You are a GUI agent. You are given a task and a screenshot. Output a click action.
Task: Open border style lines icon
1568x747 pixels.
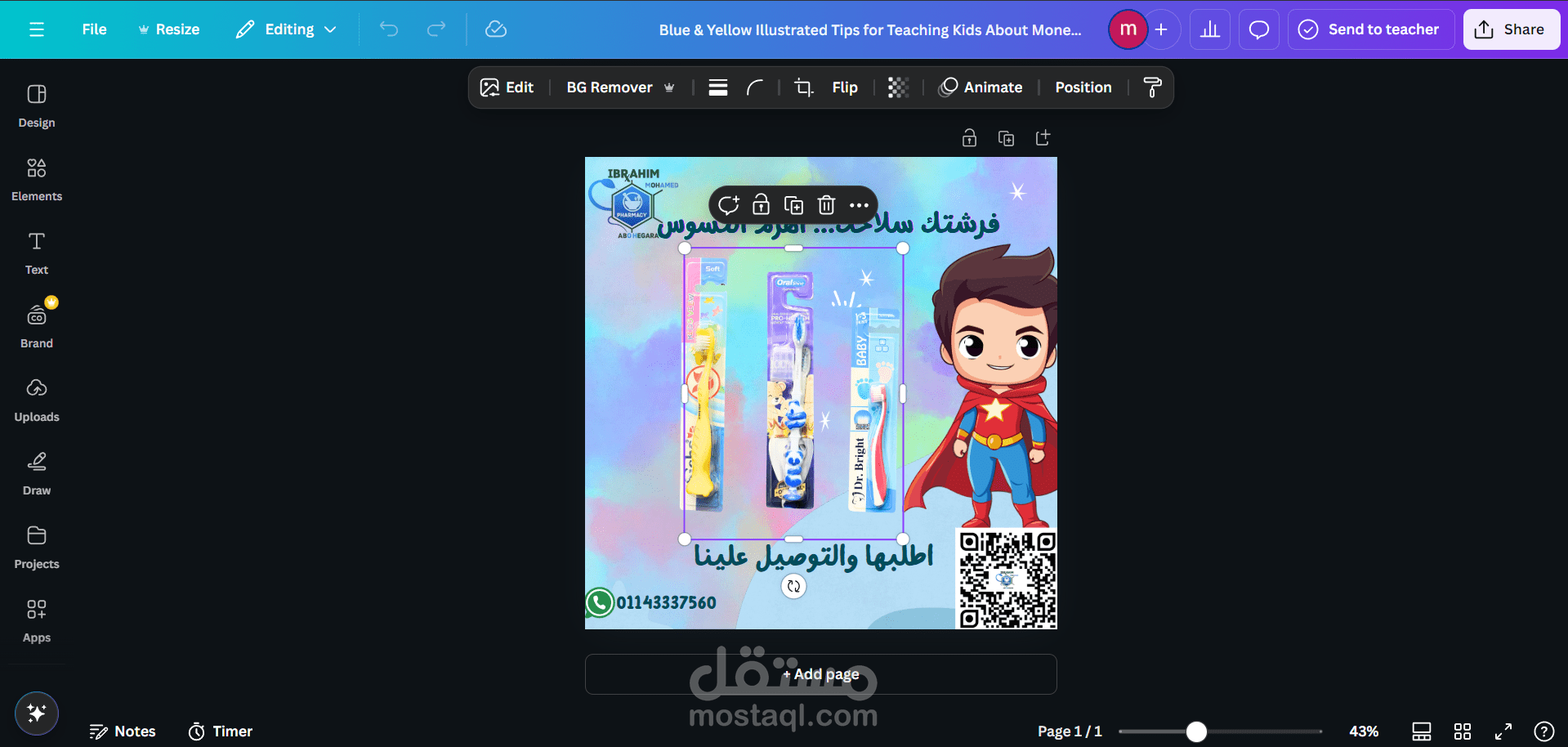(x=718, y=87)
